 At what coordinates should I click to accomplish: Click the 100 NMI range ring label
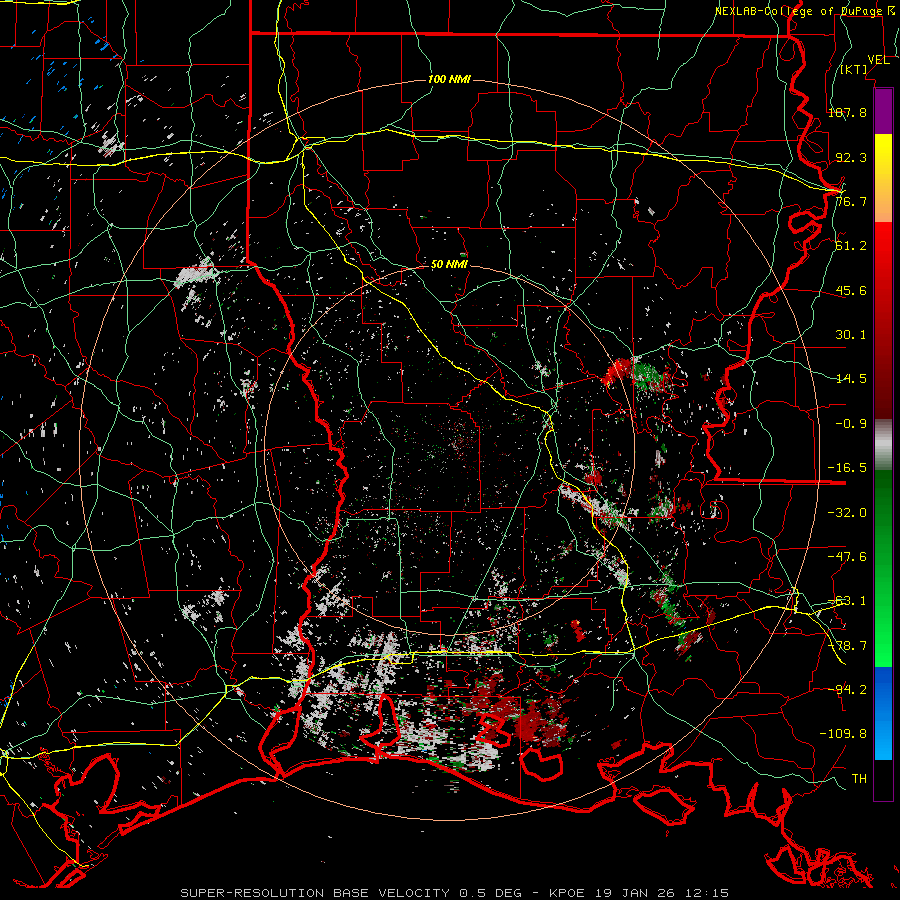(x=449, y=79)
